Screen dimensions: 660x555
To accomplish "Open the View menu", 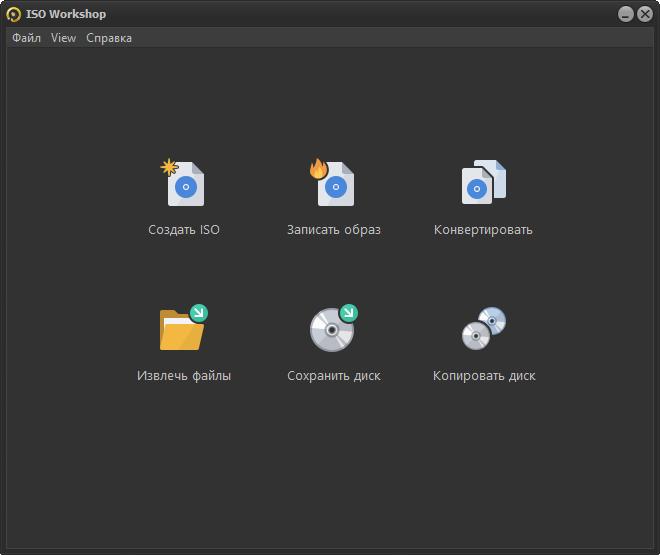I will (x=63, y=38).
